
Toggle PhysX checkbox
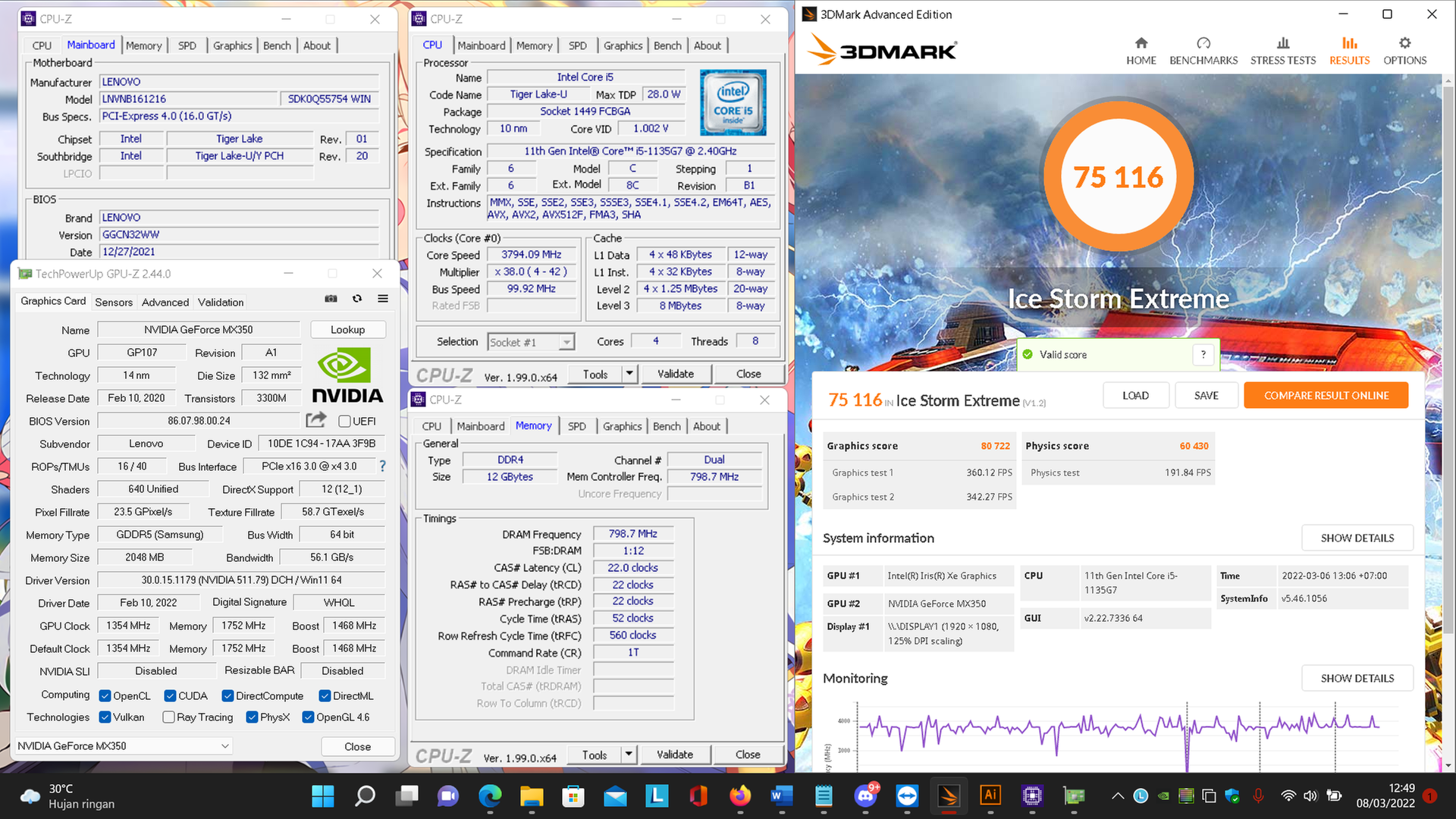pyautogui.click(x=252, y=717)
